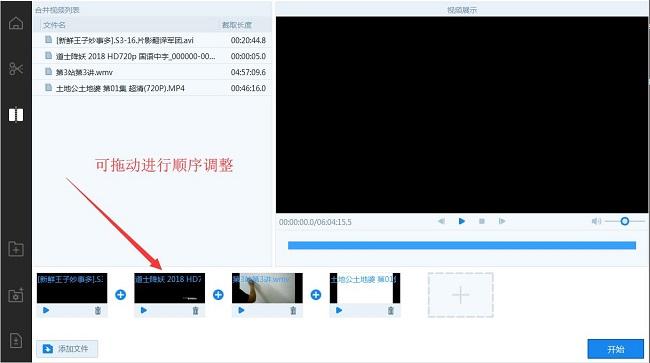Screen dimensions: 650x363
Task: Select the video merge tool in sidebar
Action: click(16, 114)
